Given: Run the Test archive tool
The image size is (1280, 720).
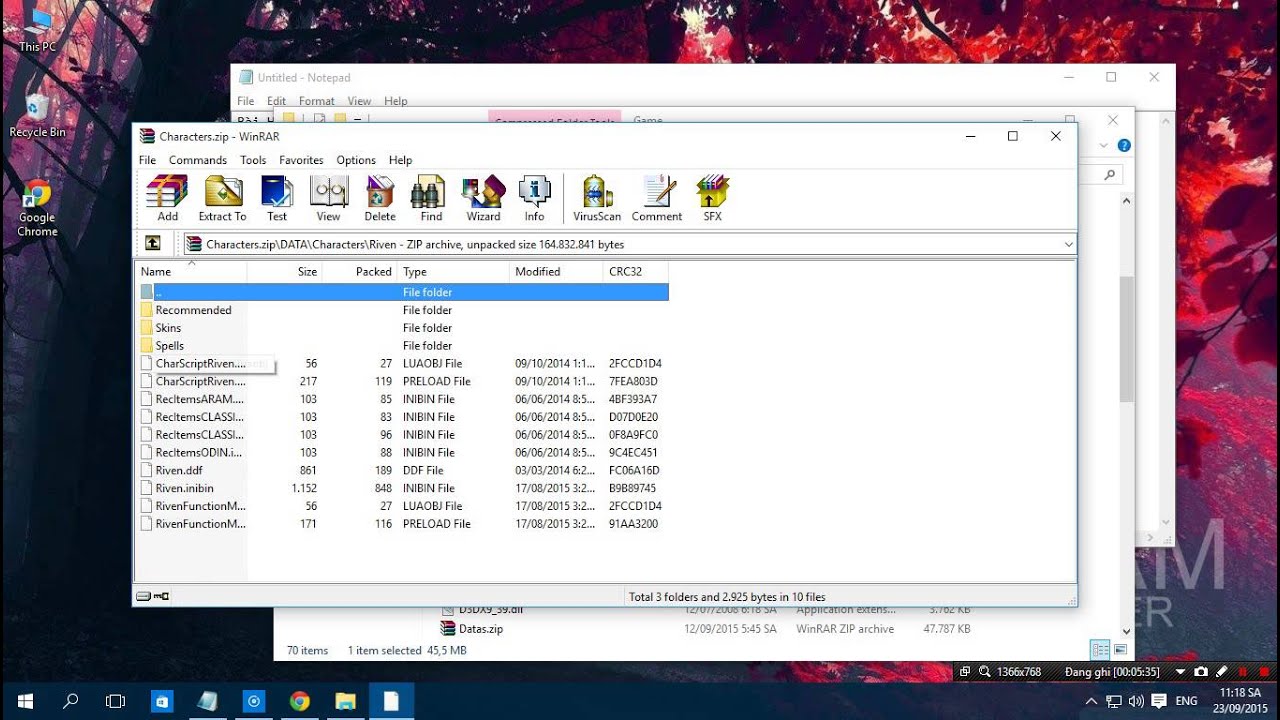Looking at the screenshot, I should (x=277, y=198).
